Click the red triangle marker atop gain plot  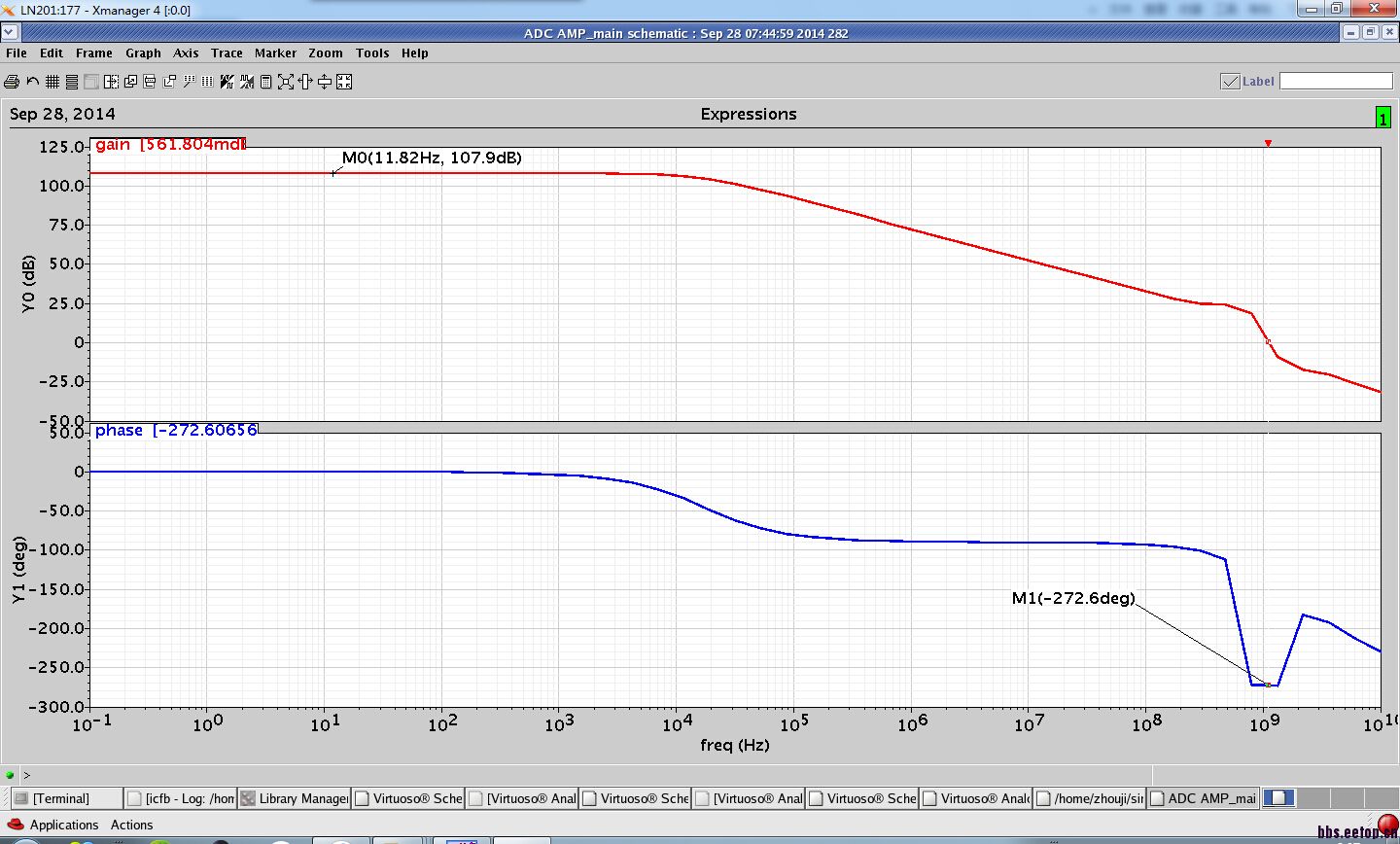point(1268,143)
